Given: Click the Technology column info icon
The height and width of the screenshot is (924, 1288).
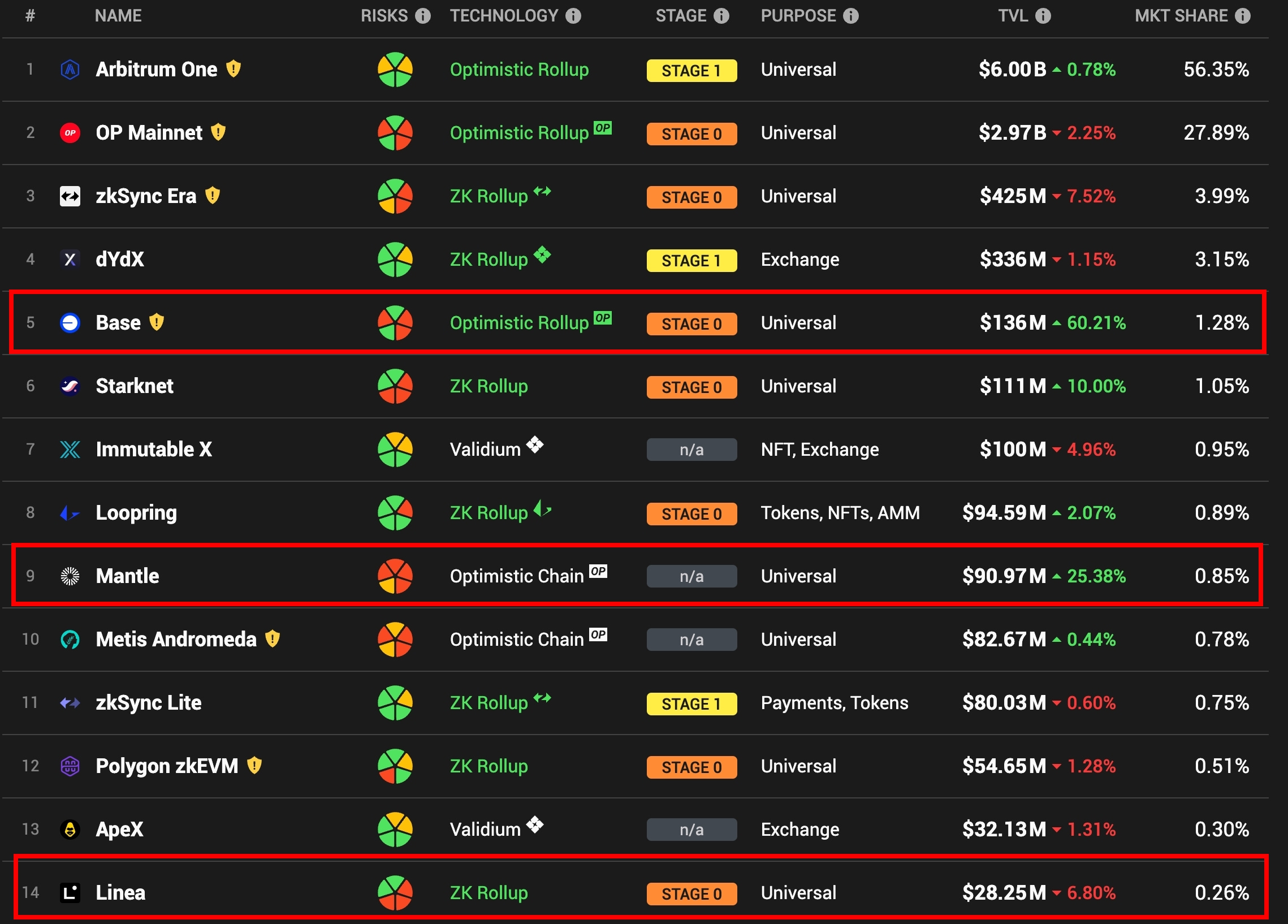Looking at the screenshot, I should coord(573,16).
